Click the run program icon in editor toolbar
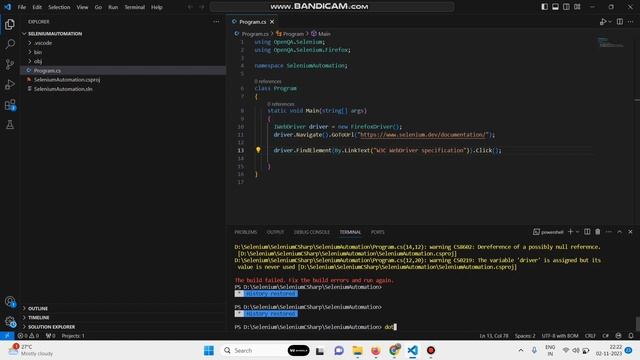640x360 pixels. pos(602,22)
